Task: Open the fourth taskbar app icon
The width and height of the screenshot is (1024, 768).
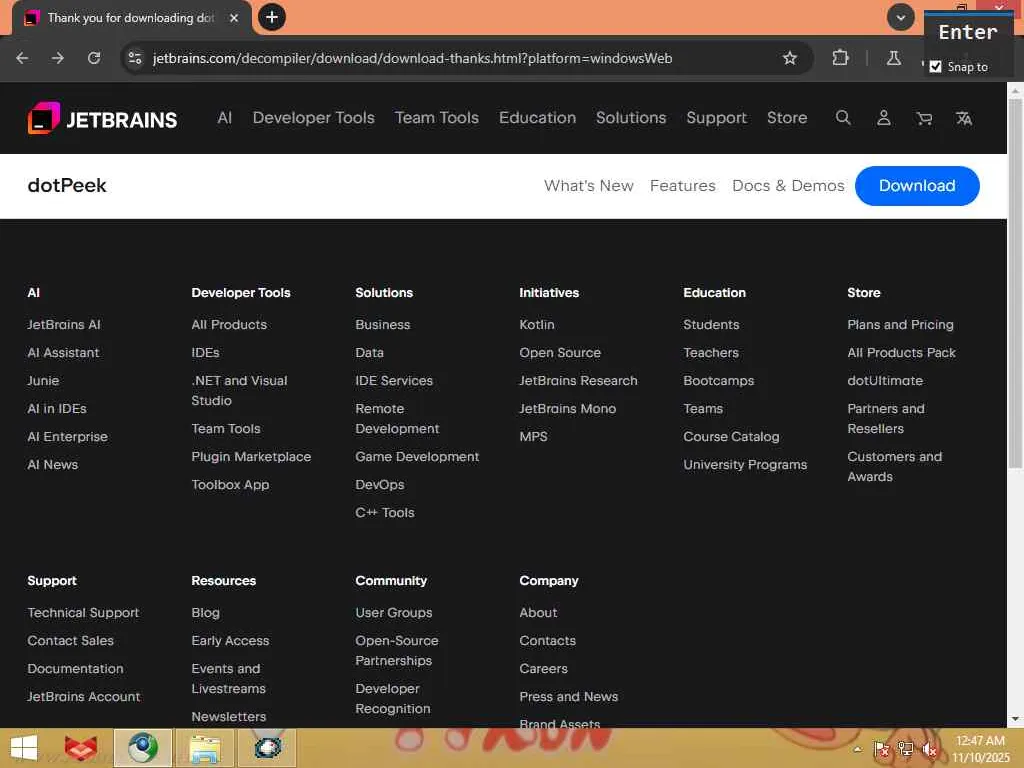Action: tap(267, 748)
